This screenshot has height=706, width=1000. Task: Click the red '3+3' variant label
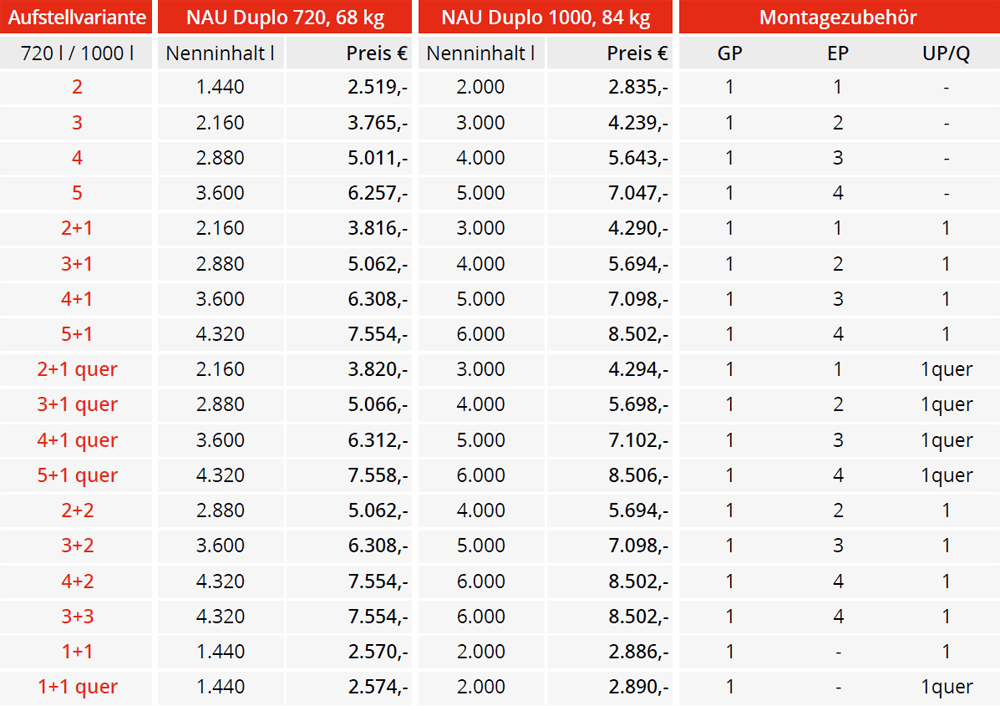(77, 616)
